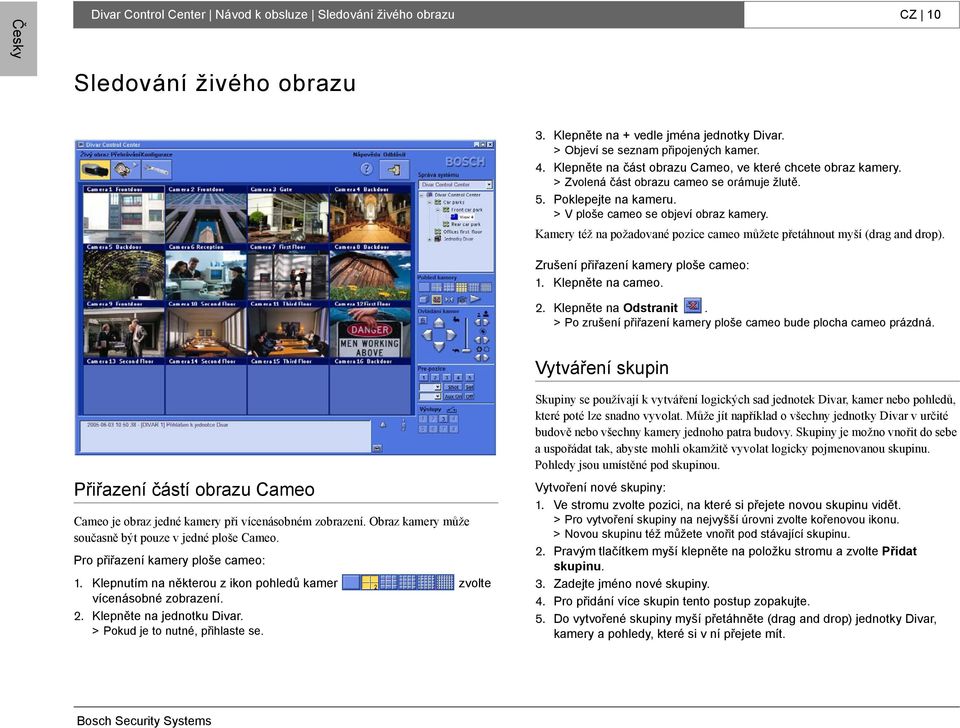
Task: Click zoom-out arrow in top lens control pair
Action: (478, 322)
